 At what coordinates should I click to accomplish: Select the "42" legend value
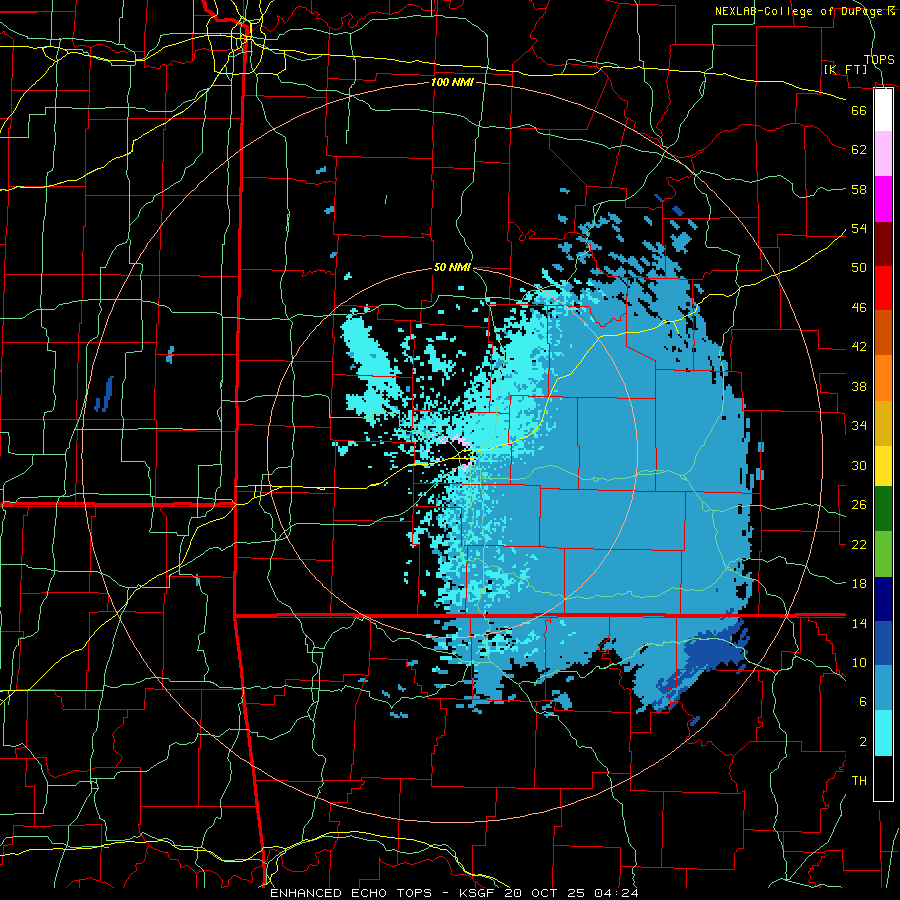[x=859, y=347]
